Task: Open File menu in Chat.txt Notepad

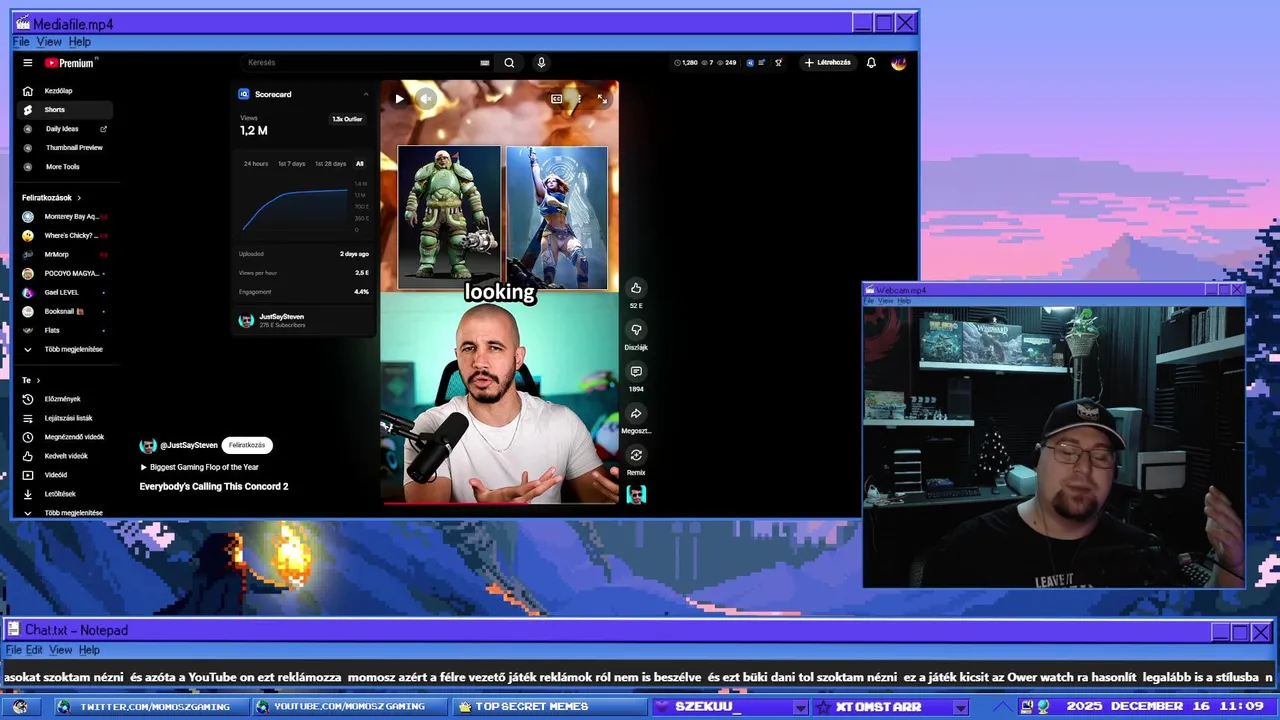Action: click(x=13, y=650)
